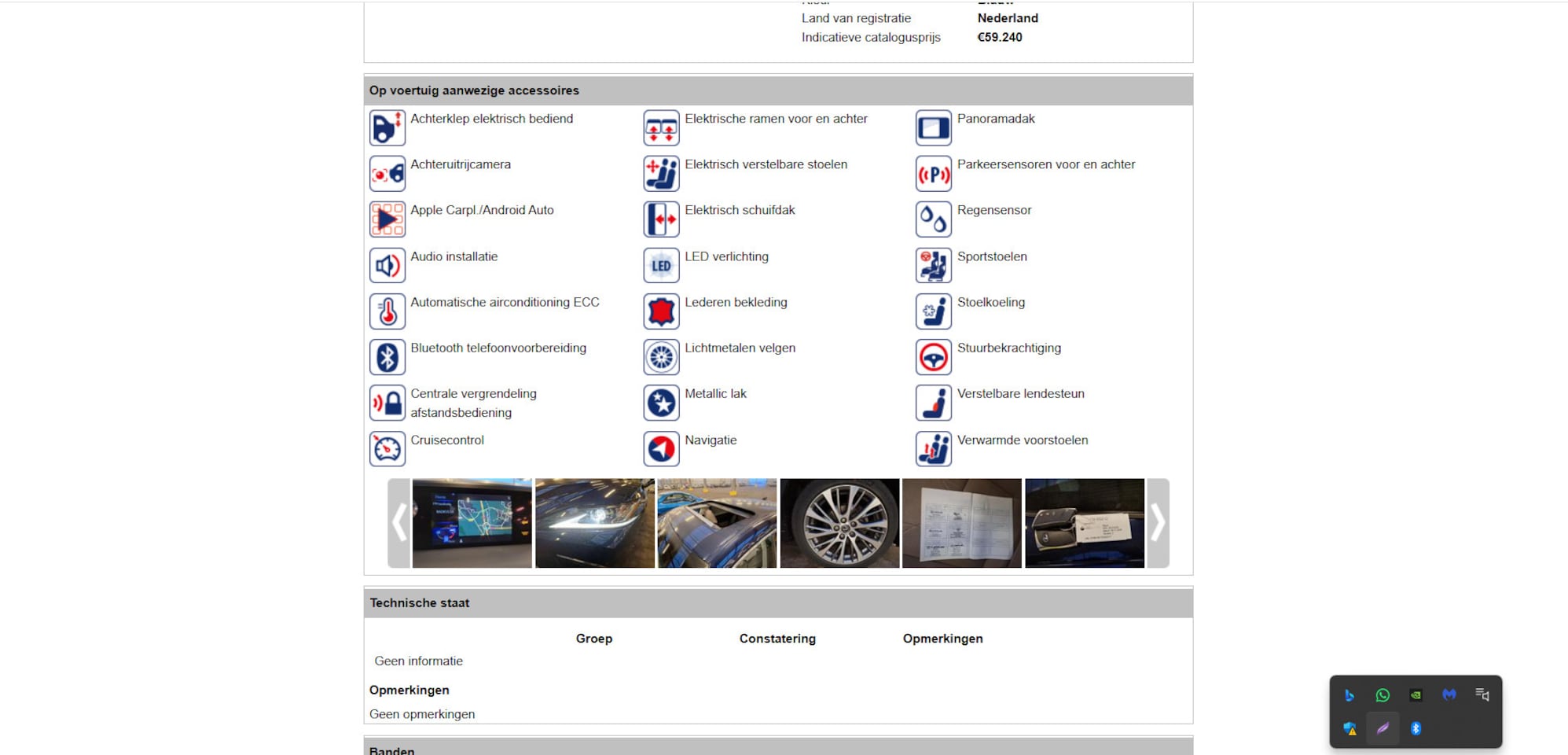Open the car key photo thumbnail

tap(1084, 523)
